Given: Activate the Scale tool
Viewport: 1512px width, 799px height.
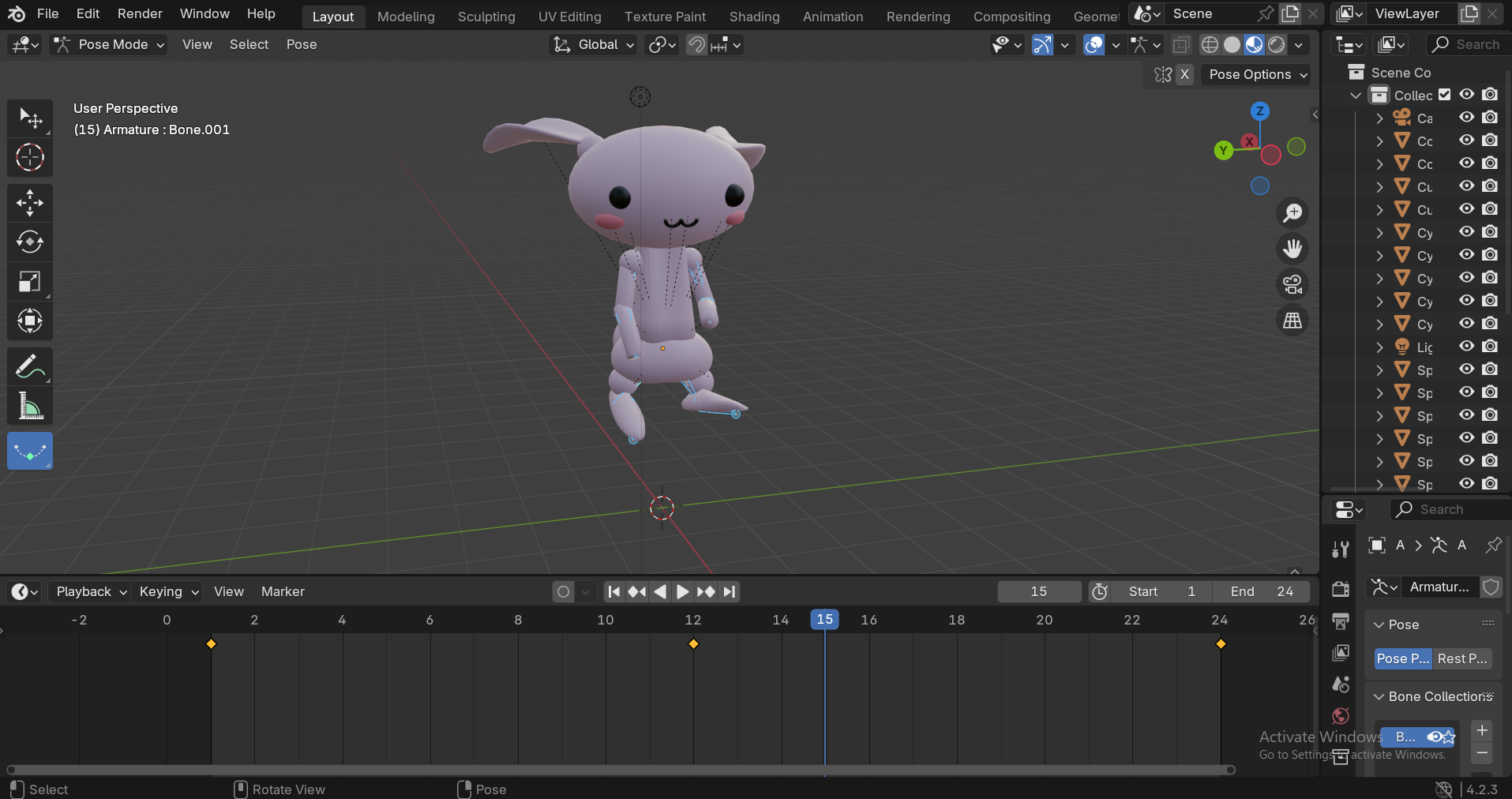Looking at the screenshot, I should coord(30,281).
